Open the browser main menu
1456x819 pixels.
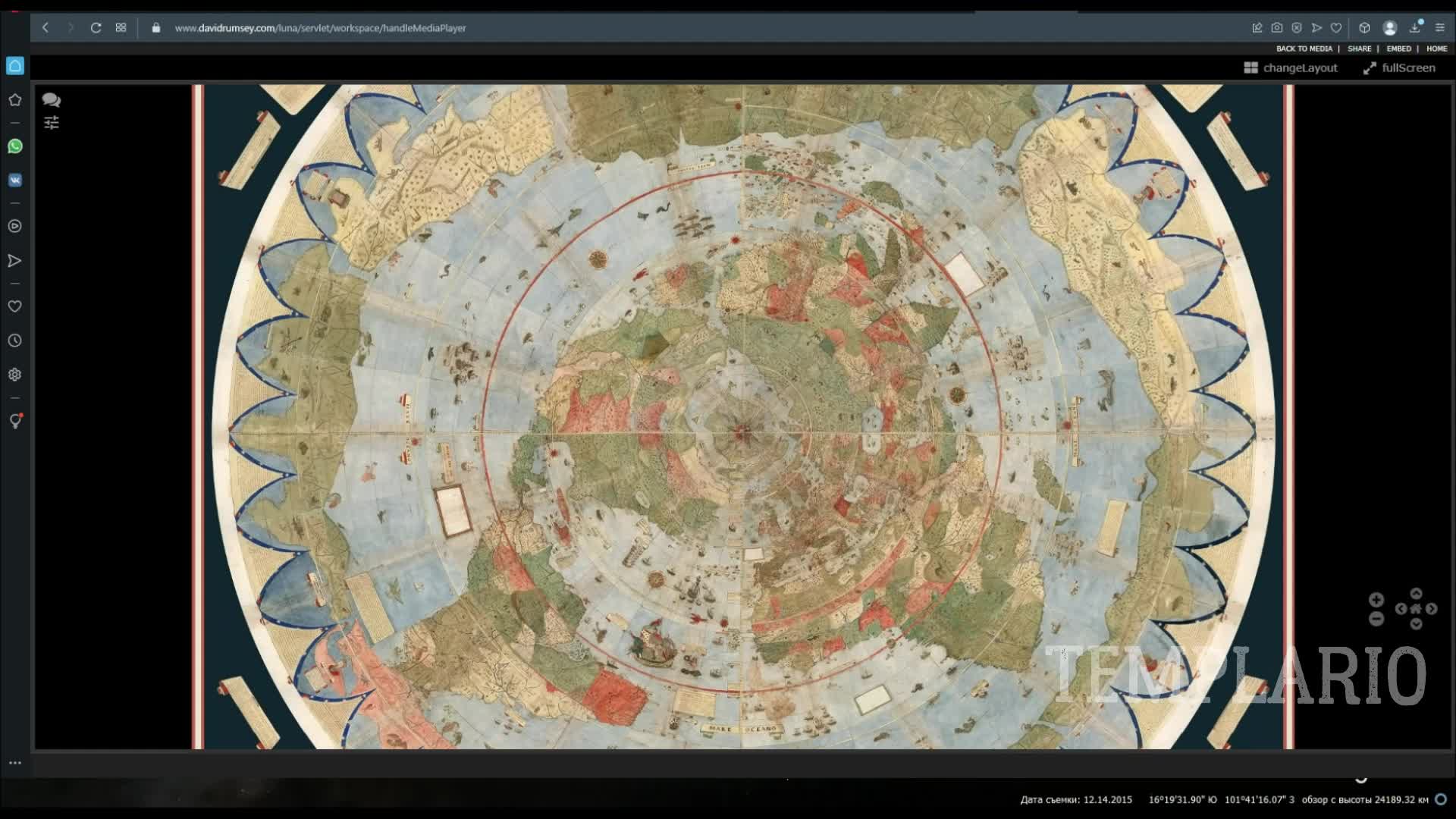pyautogui.click(x=1440, y=28)
